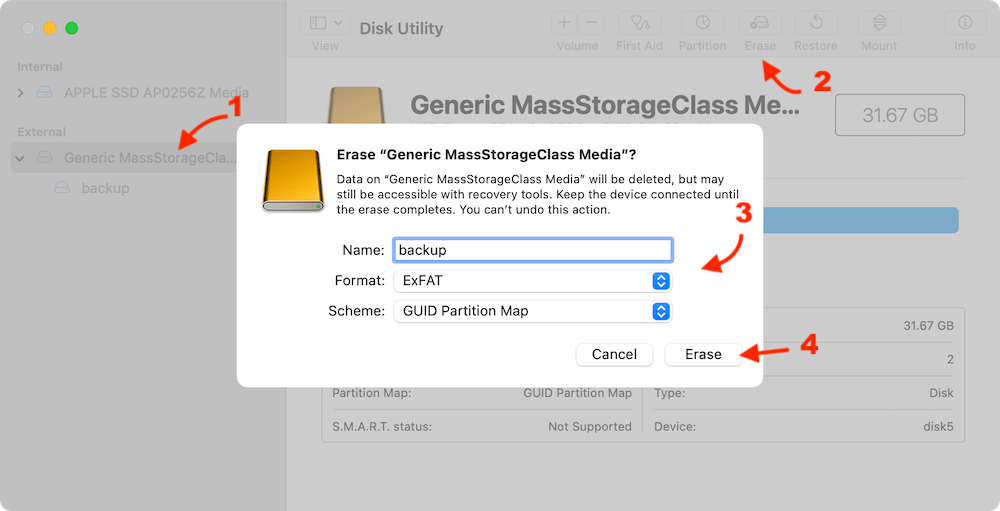Click the Internal section header
This screenshot has width=1000, height=511.
(x=40, y=67)
